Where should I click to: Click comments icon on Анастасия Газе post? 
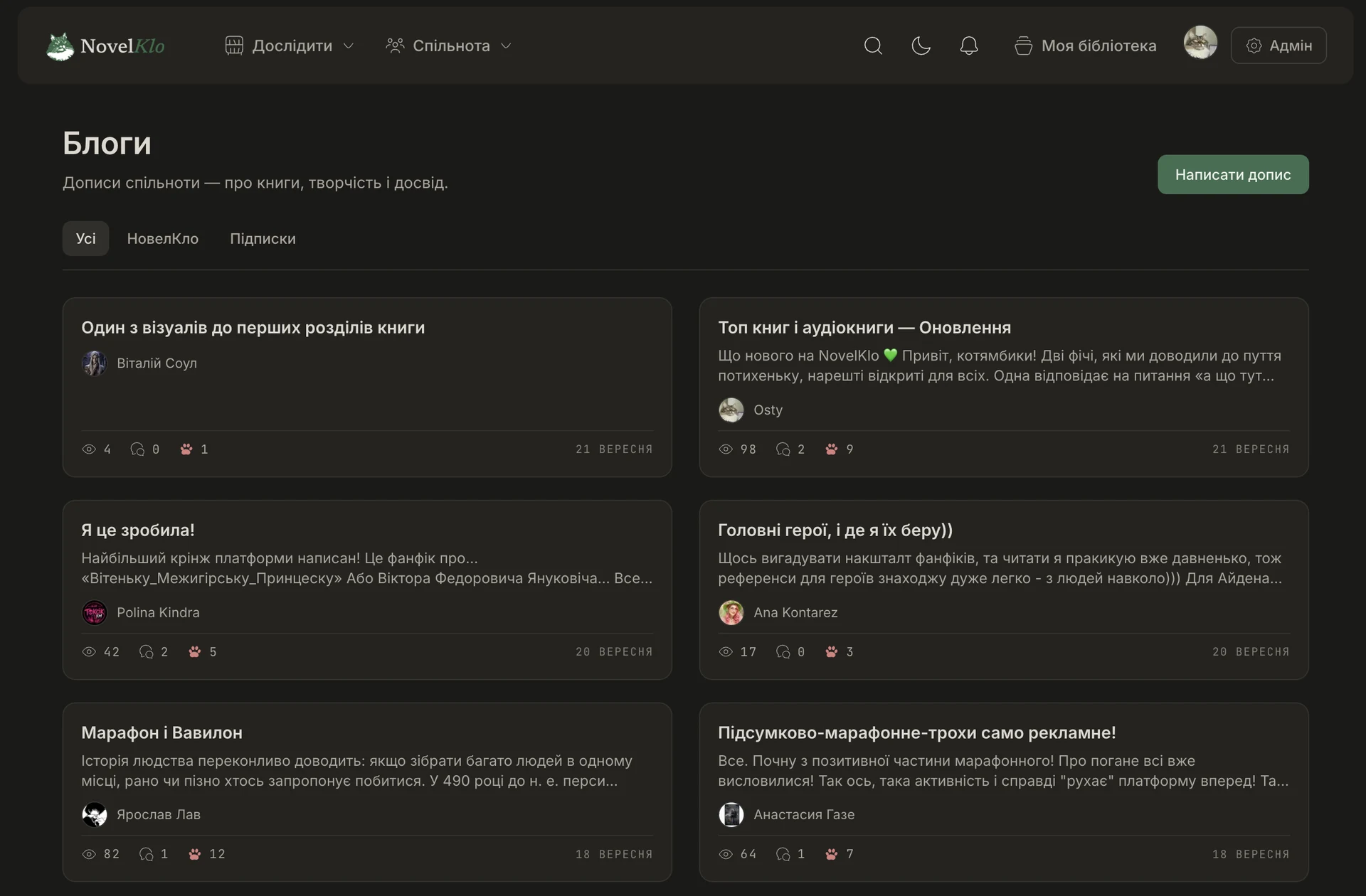pos(783,854)
